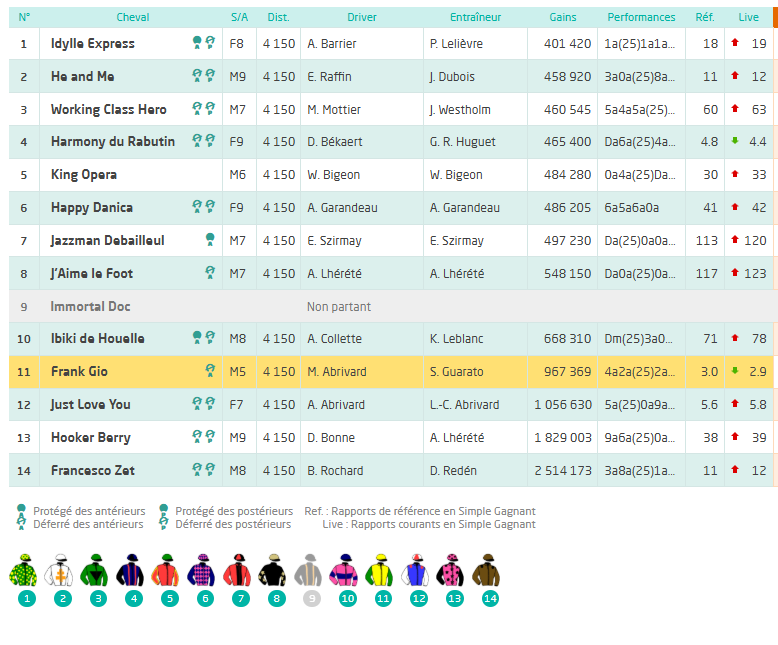Click the pink silk with black dots
778x645 pixels.
pyautogui.click(x=453, y=570)
